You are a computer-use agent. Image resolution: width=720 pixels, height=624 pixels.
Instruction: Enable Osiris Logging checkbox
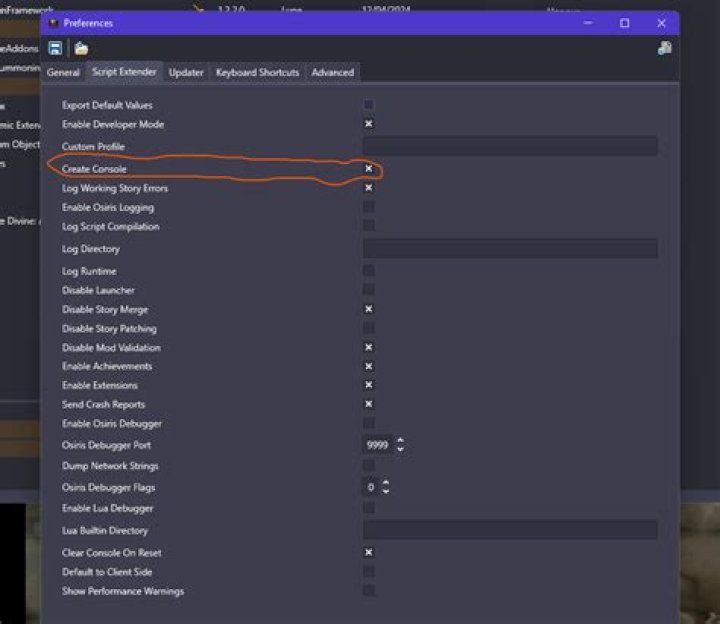pos(369,207)
